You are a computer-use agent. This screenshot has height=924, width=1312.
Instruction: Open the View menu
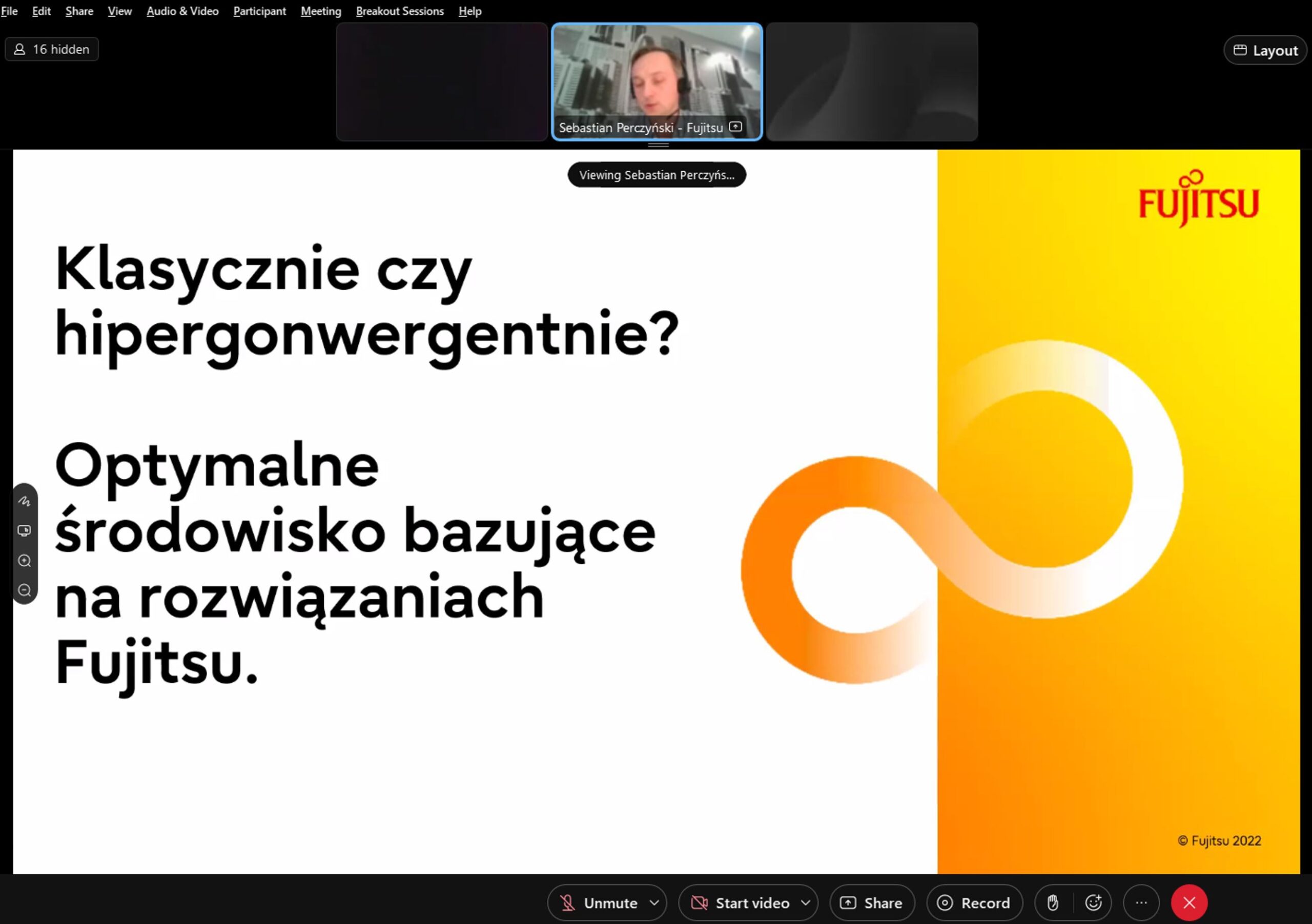click(120, 11)
